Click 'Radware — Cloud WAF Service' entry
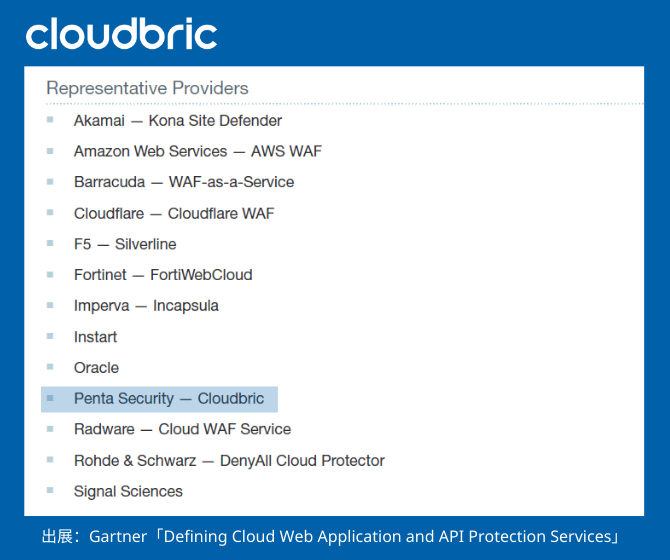The width and height of the screenshot is (670, 560). point(182,429)
